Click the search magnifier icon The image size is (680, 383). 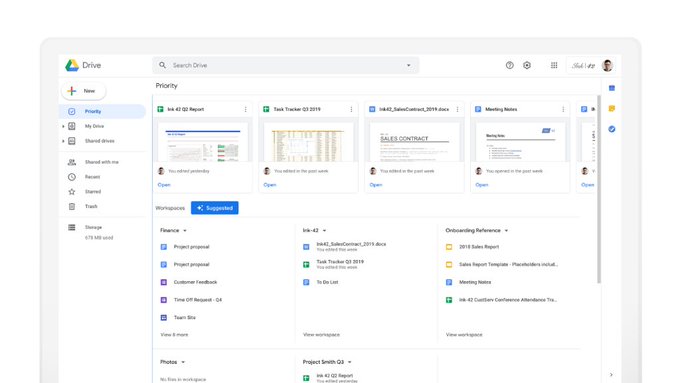pyautogui.click(x=162, y=65)
